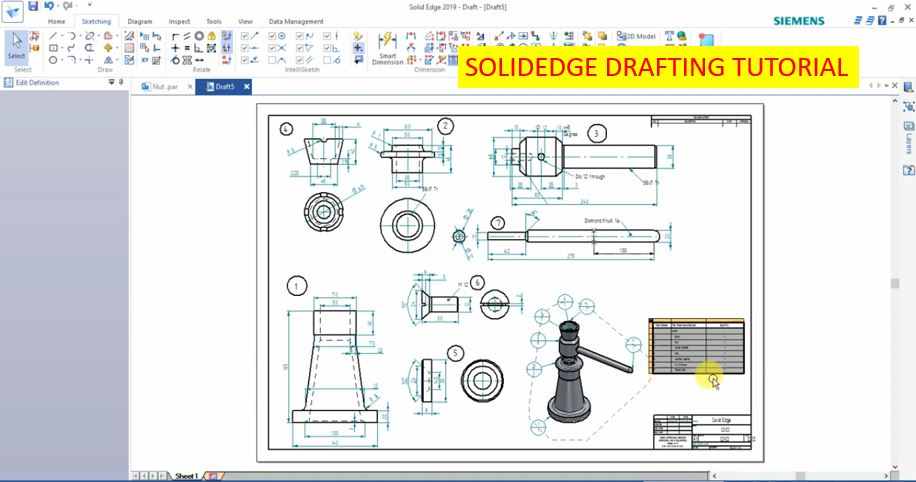
Task: Open the Arc tool dropdown arrow
Action: coord(81,36)
